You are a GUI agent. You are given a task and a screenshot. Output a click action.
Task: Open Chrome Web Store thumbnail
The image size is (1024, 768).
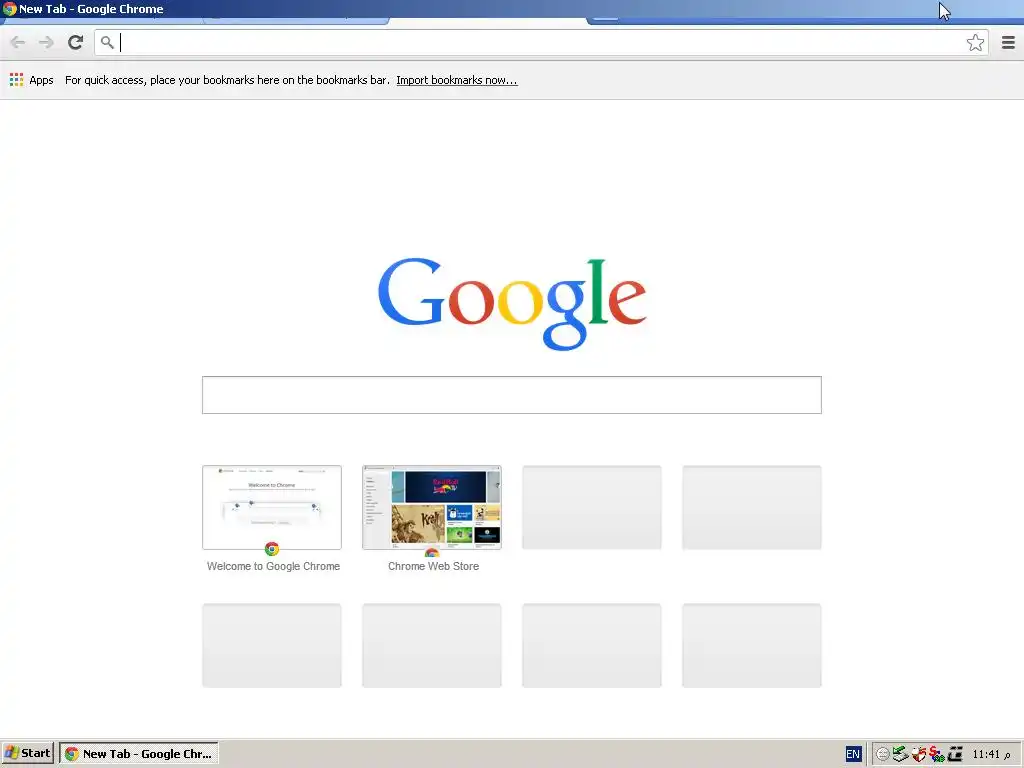coord(432,507)
